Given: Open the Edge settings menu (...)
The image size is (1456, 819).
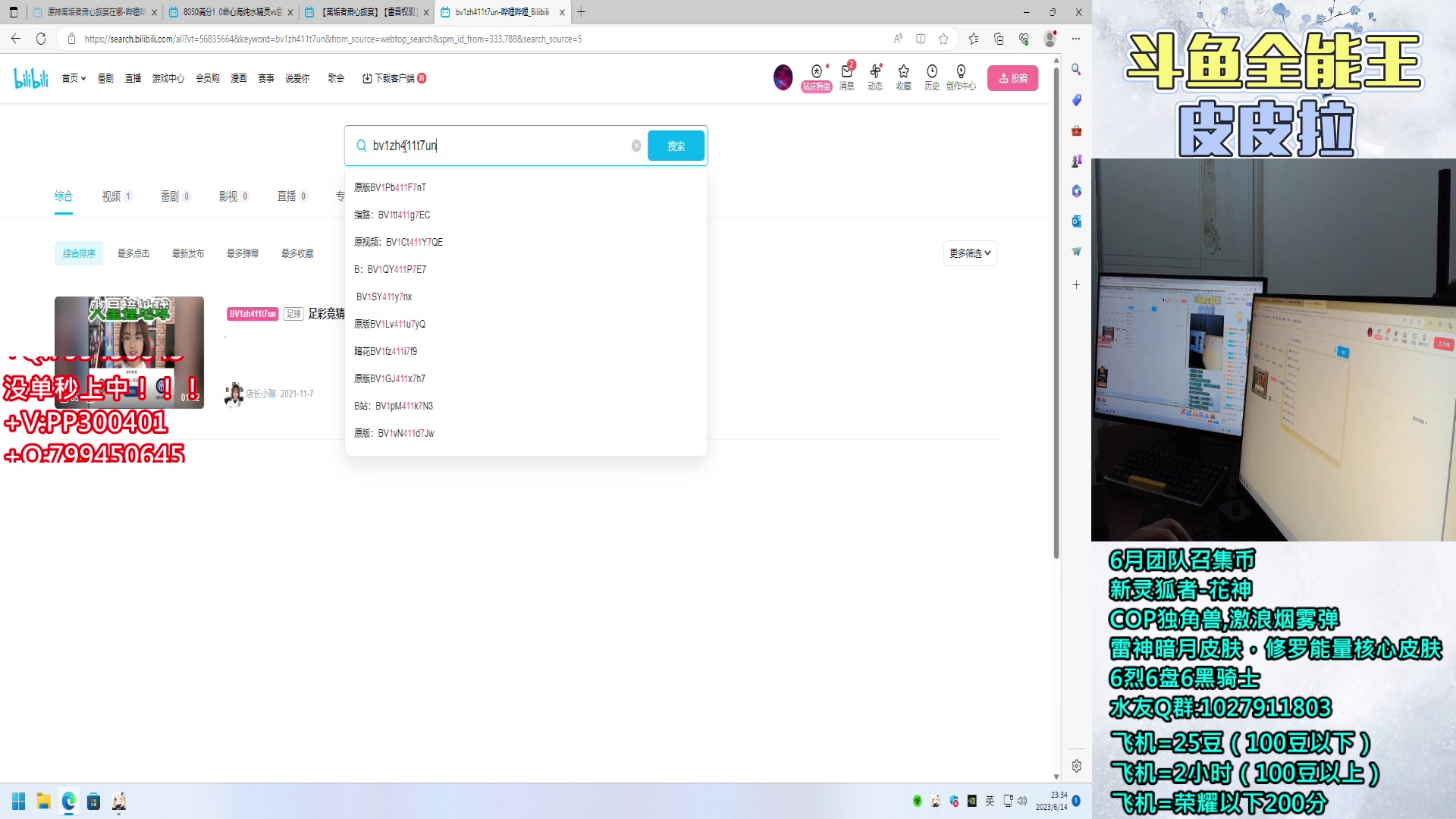Looking at the screenshot, I should (x=1076, y=39).
